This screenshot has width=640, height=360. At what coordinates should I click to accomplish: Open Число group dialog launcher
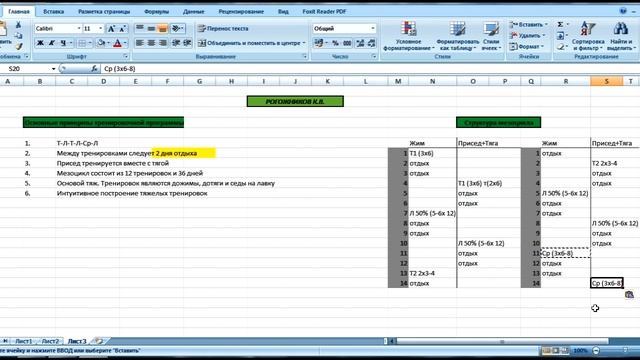pos(374,56)
